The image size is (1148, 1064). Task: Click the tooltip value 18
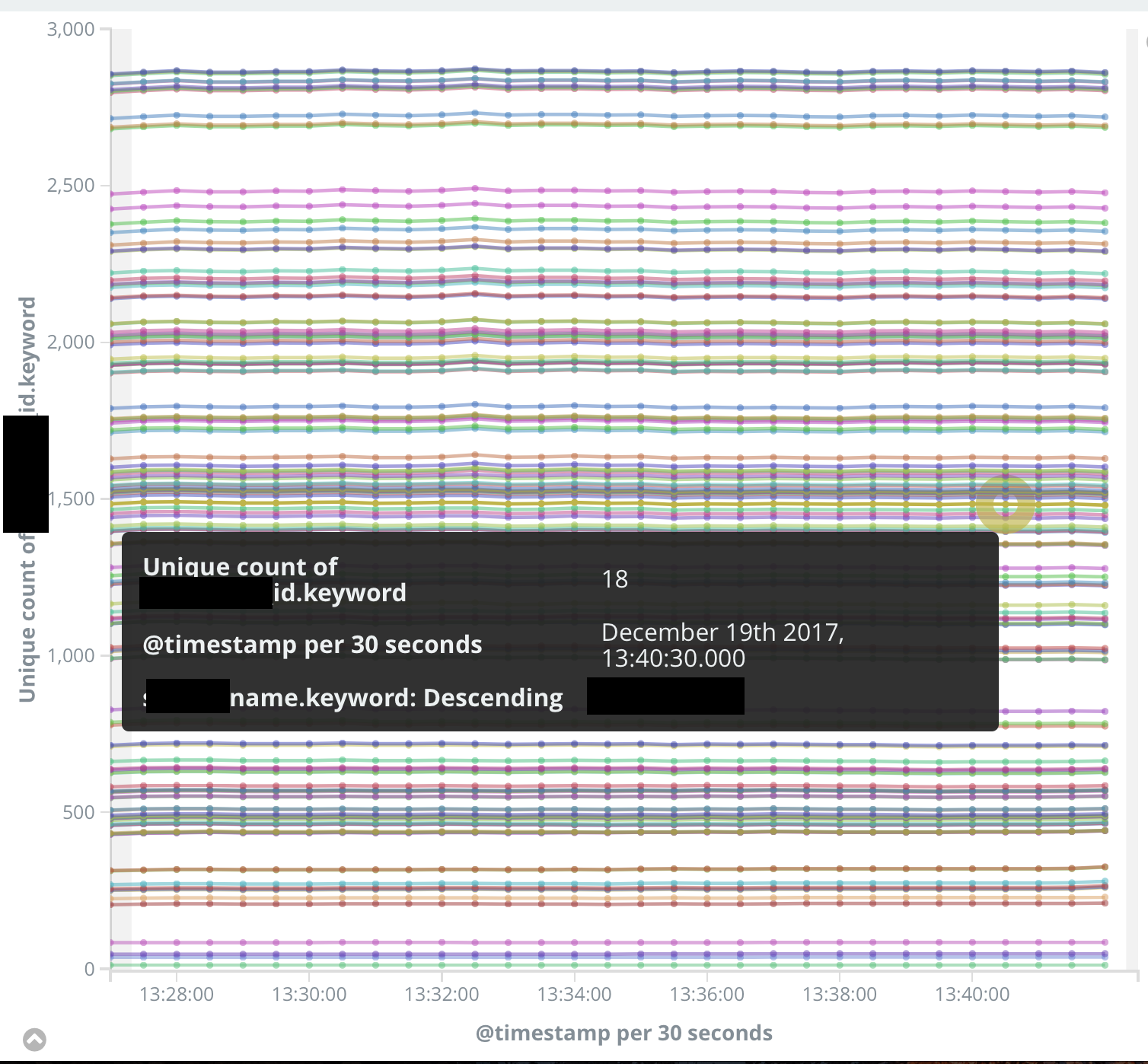point(615,579)
